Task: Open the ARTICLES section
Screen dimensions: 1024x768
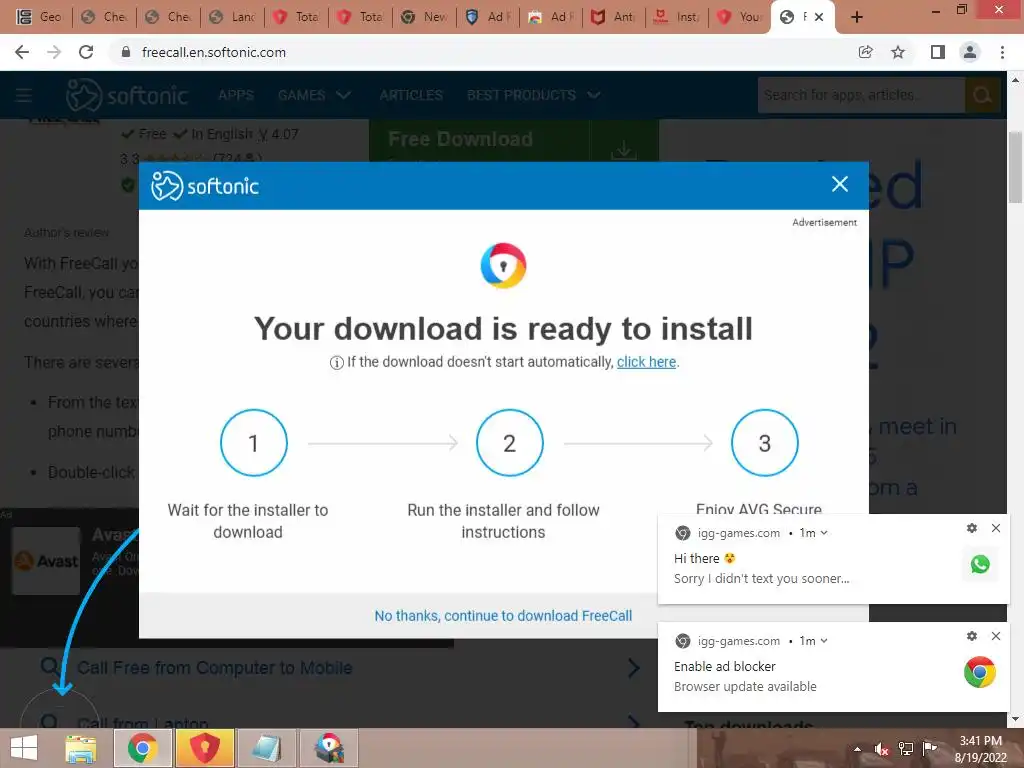Action: pos(411,95)
